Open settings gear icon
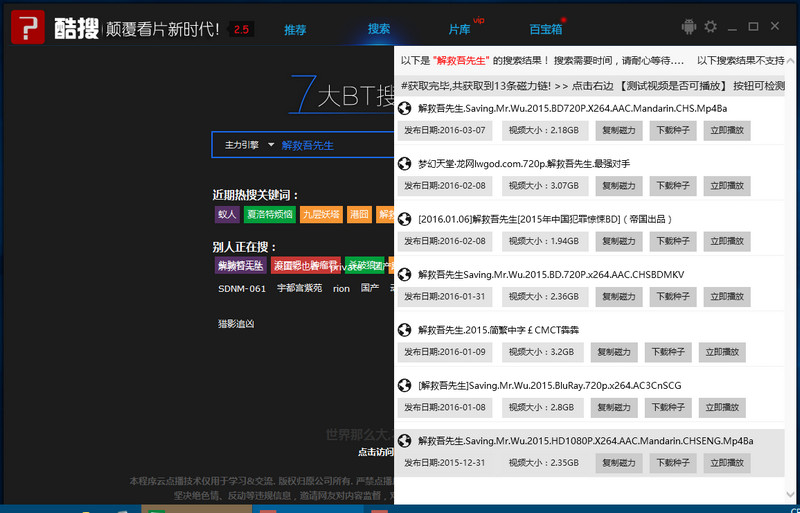The image size is (800, 513). [x=710, y=27]
